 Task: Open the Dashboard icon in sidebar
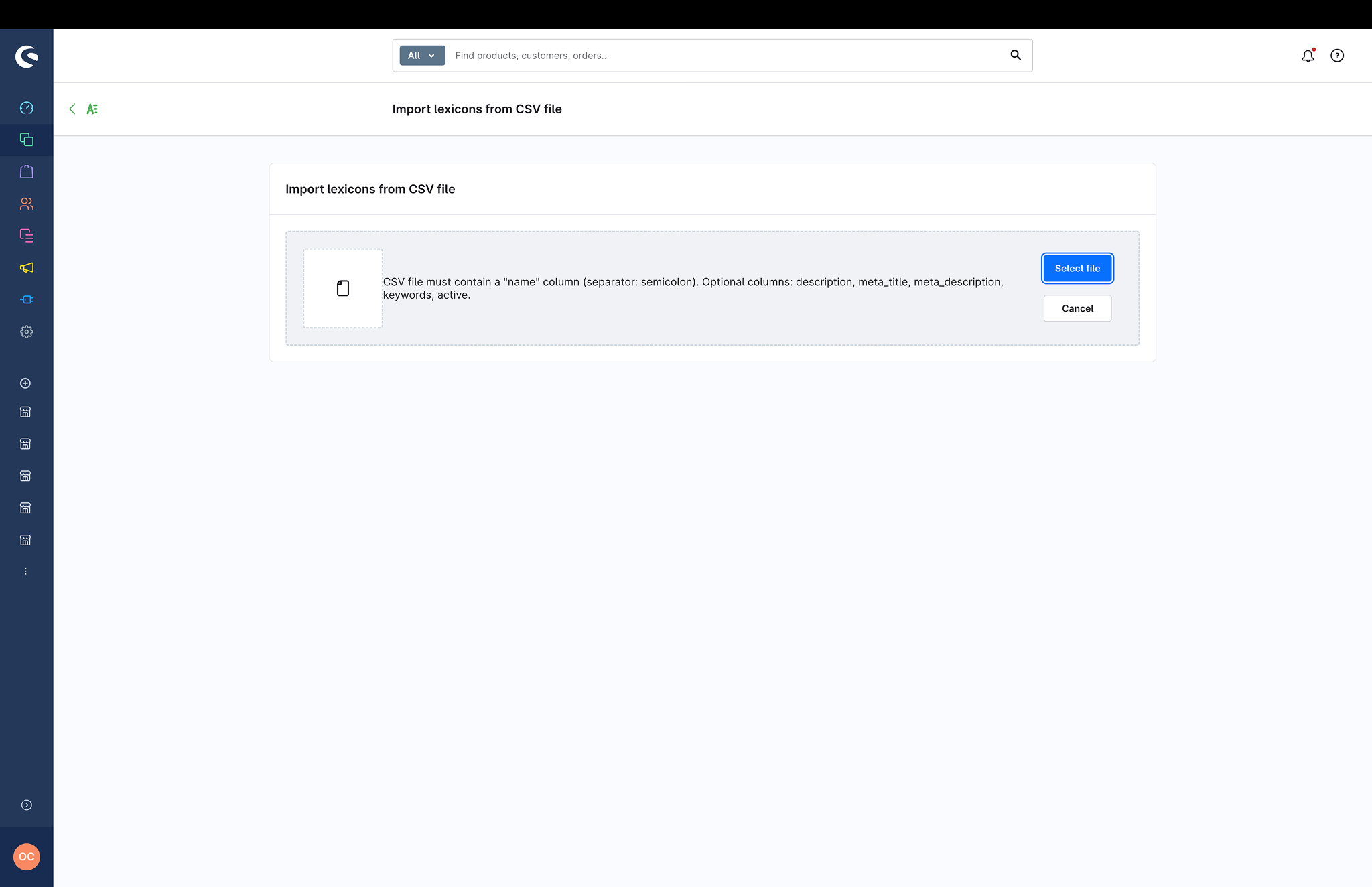(27, 108)
